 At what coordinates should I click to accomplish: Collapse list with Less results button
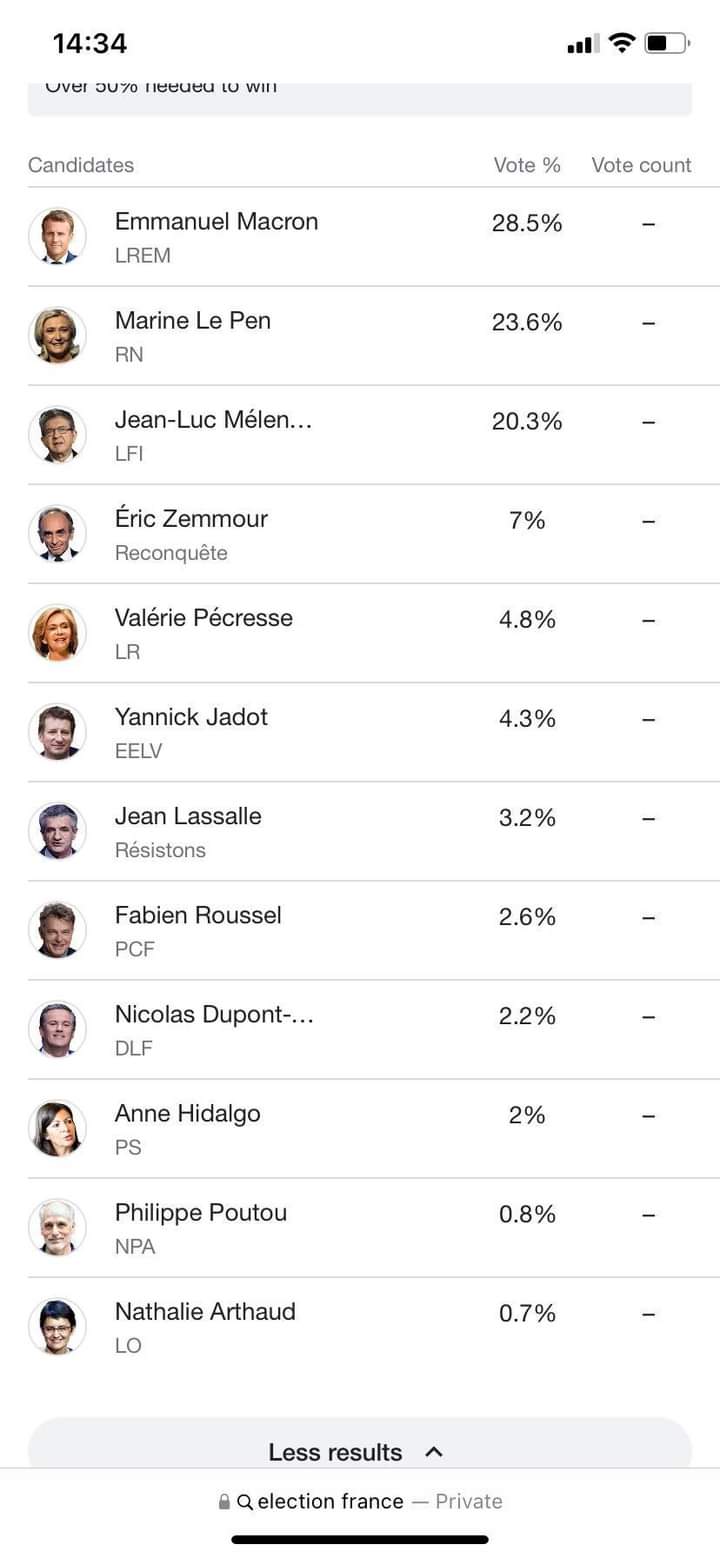click(x=359, y=1447)
